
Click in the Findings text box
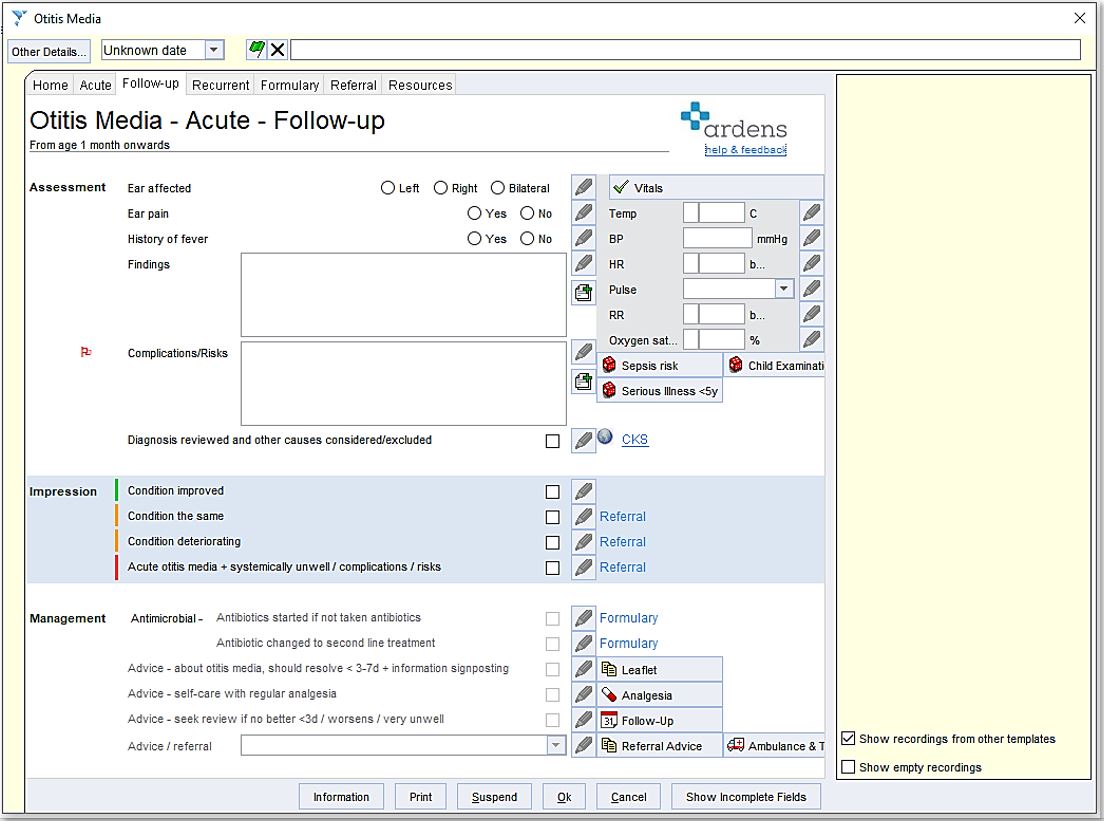pyautogui.click(x=403, y=295)
